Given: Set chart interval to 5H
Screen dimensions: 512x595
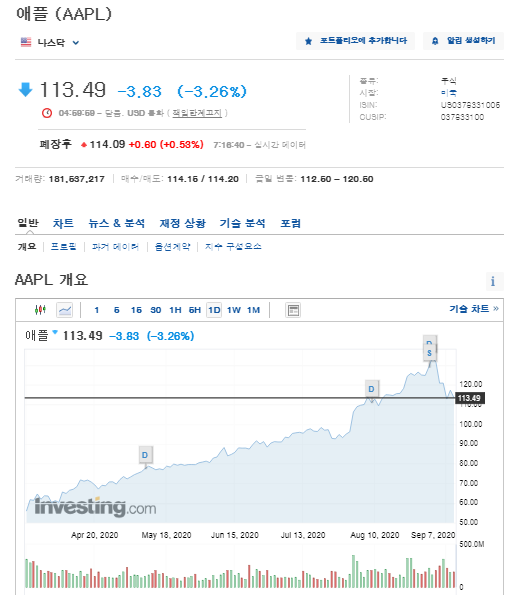Looking at the screenshot, I should [195, 310].
